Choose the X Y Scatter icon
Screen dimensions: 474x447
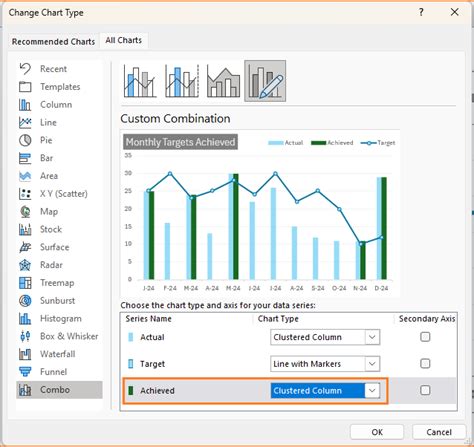click(x=25, y=194)
